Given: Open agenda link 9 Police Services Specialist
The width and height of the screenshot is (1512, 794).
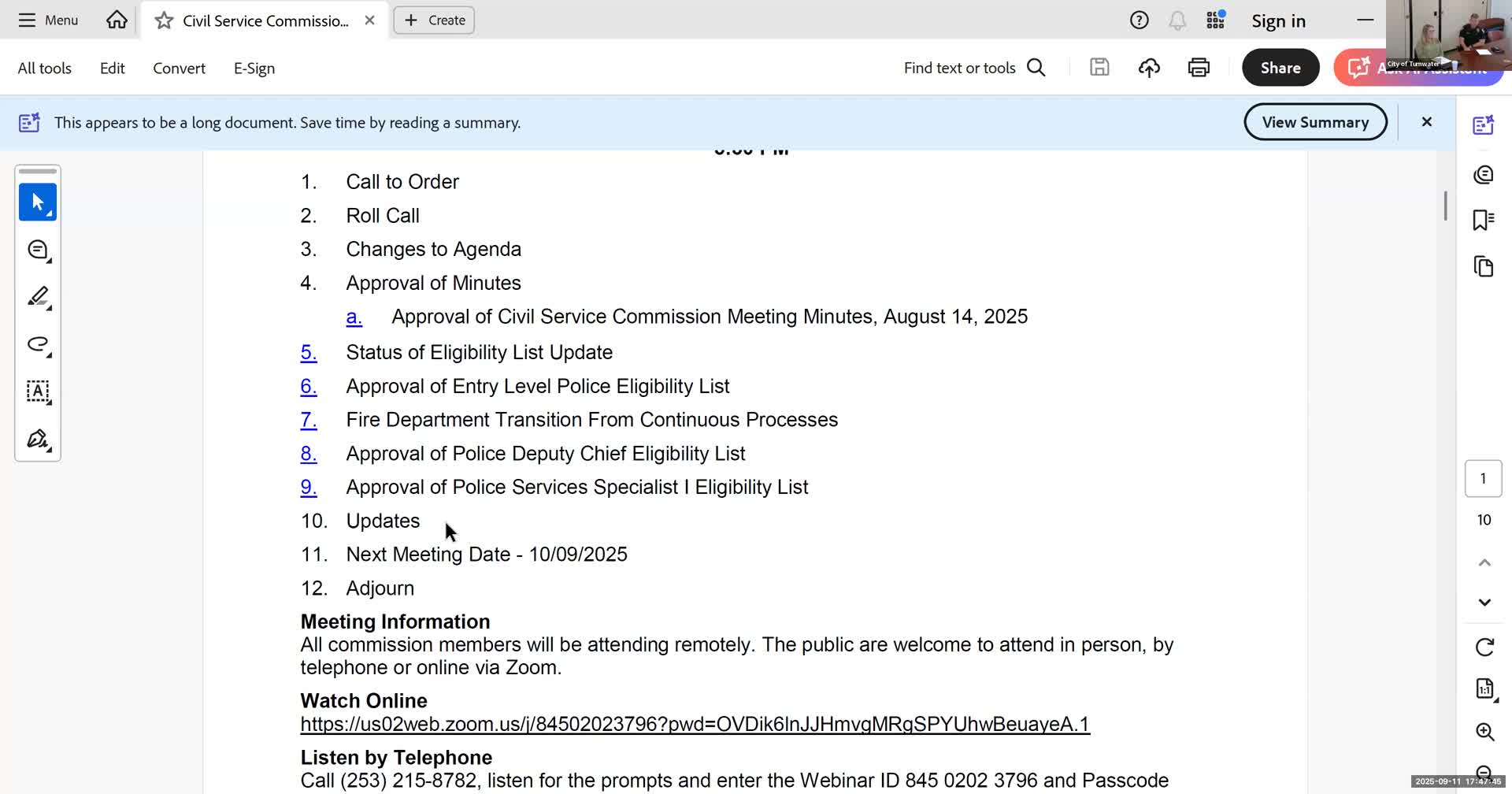Looking at the screenshot, I should pyautogui.click(x=309, y=488).
